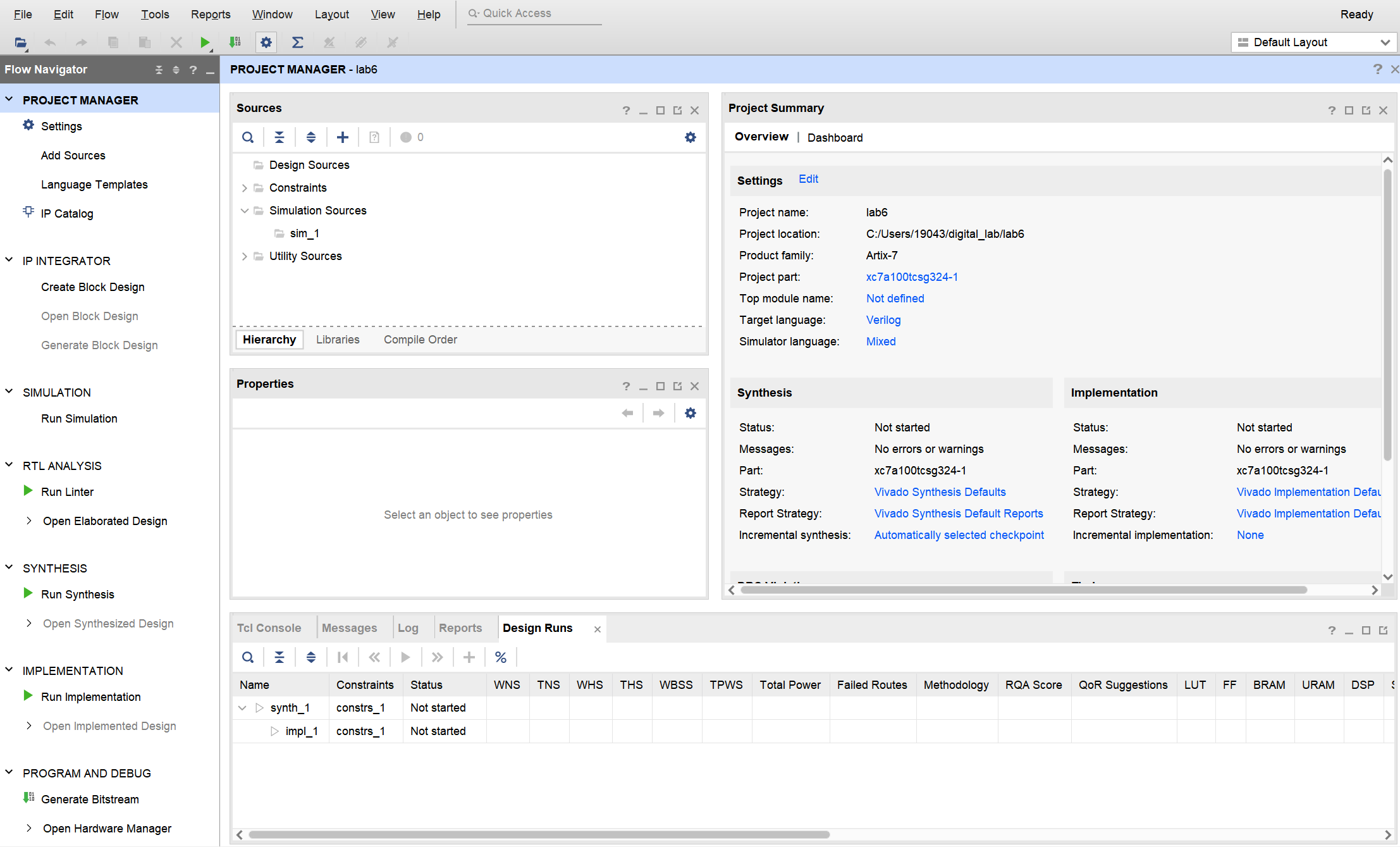
Task: Search within the Sources panel
Action: coord(248,137)
